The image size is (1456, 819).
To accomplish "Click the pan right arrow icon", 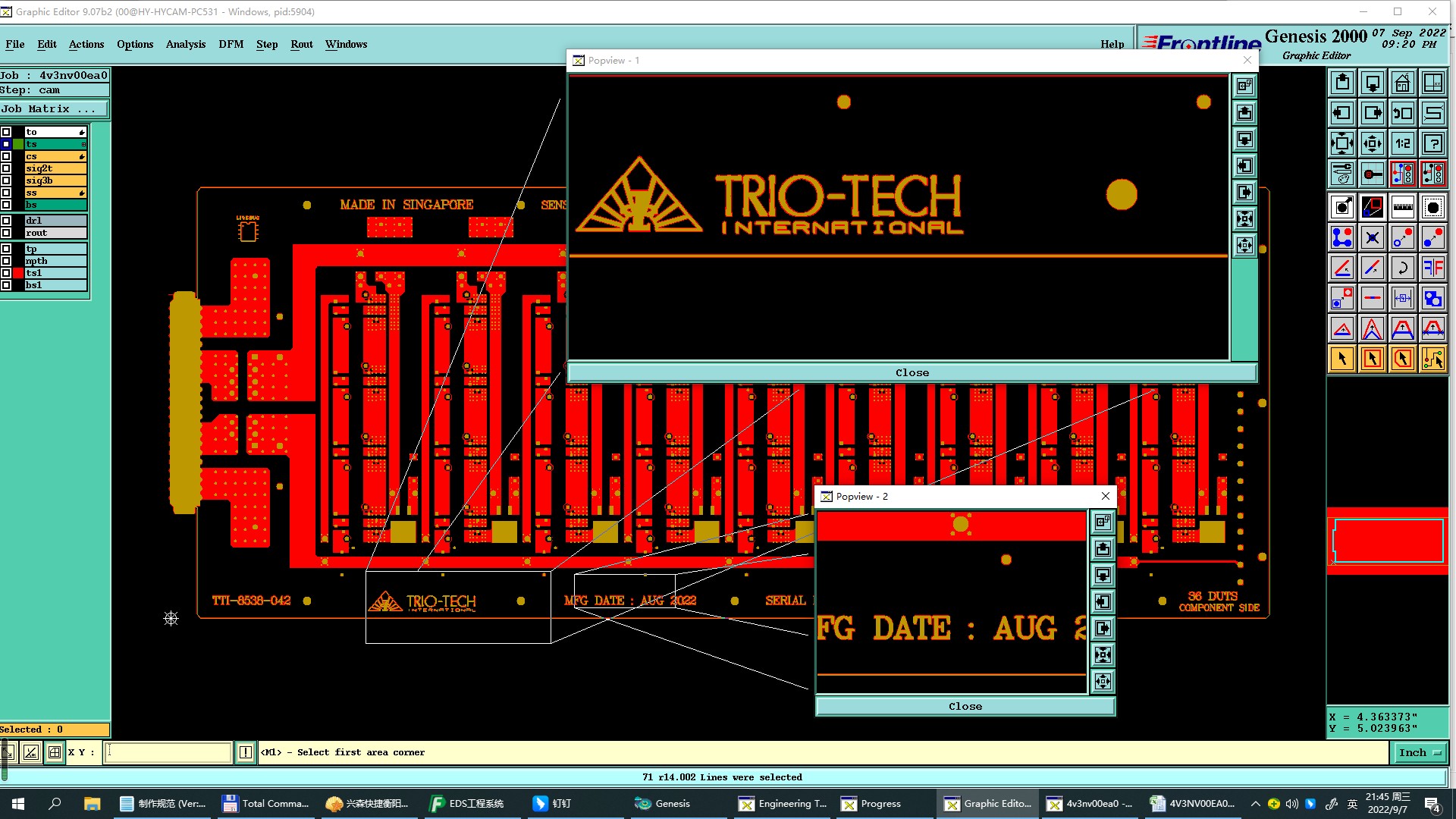I will click(1373, 113).
